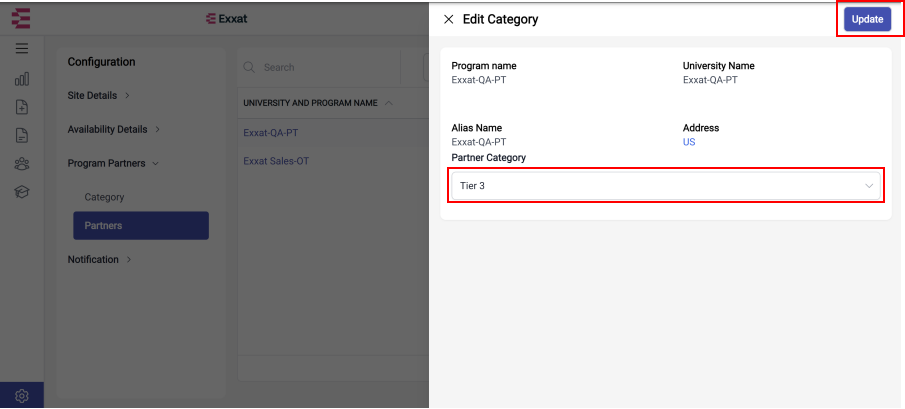Image resolution: width=905 pixels, height=409 pixels.
Task: Collapse the Program Partners section
Action: click(113, 163)
